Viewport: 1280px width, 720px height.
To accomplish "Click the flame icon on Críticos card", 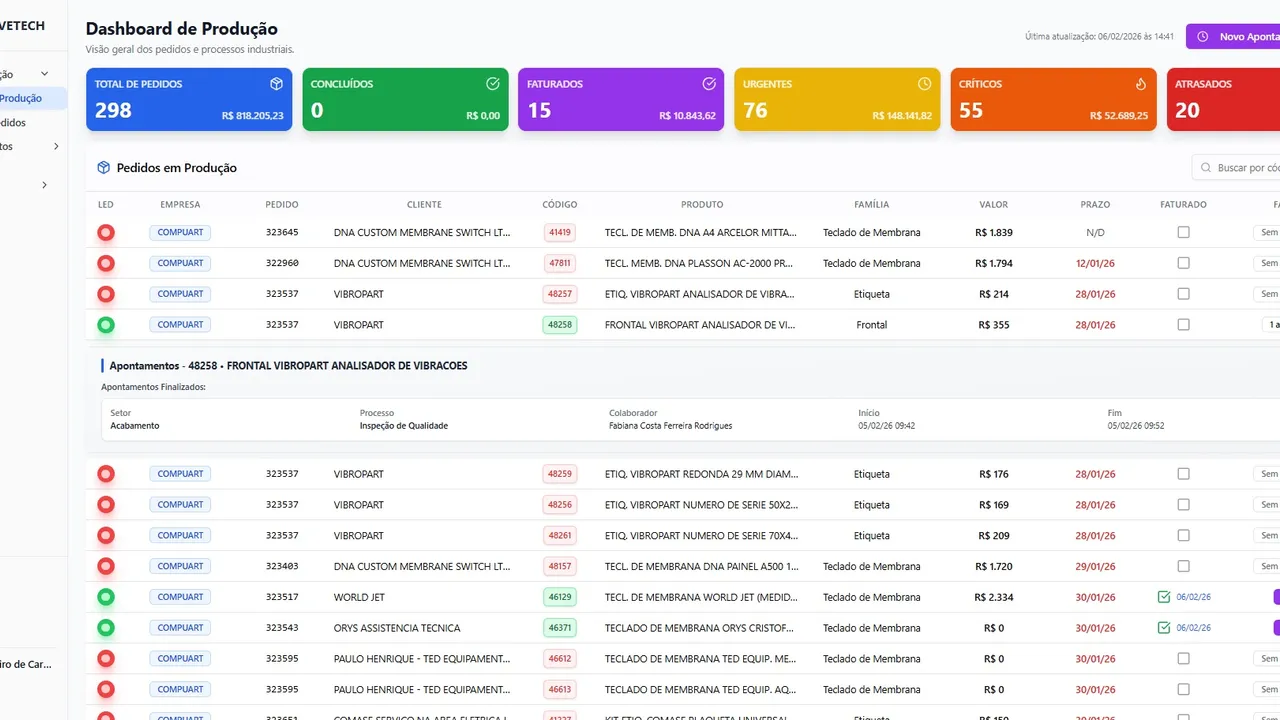I will [x=1141, y=84].
